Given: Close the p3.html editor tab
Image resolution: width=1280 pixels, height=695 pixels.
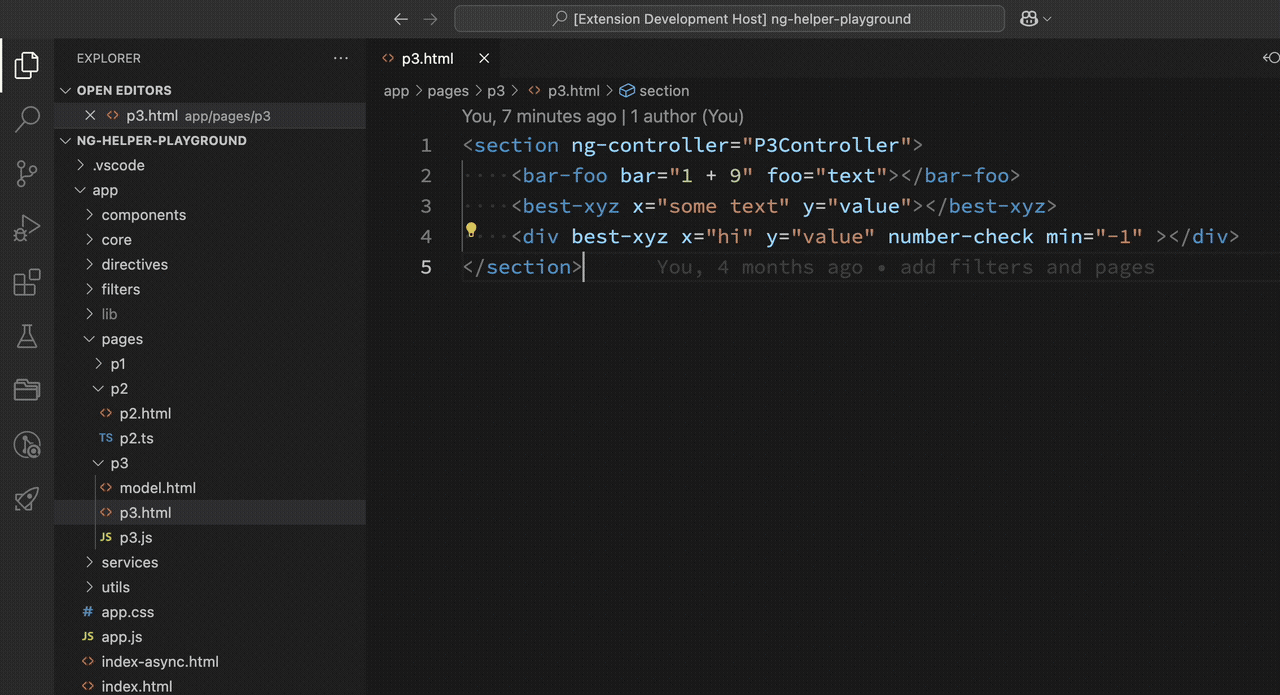Looking at the screenshot, I should coord(484,58).
